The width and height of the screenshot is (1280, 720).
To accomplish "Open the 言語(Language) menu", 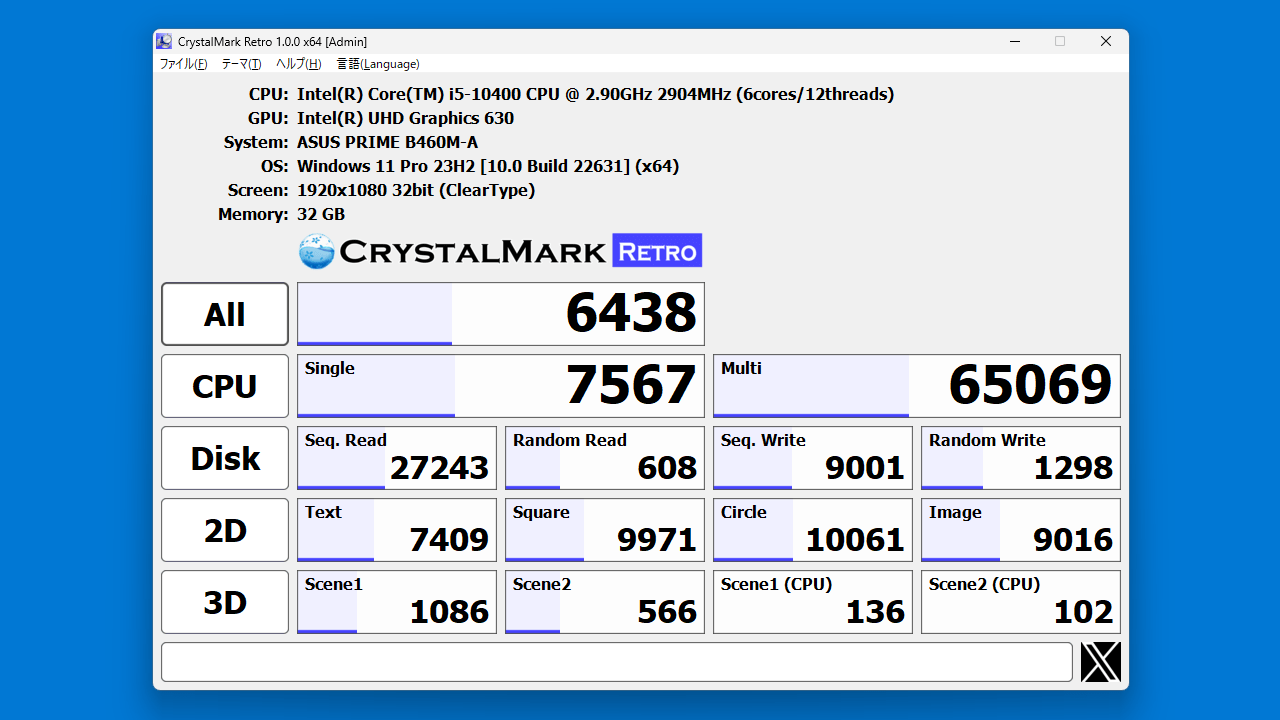I will coord(378,64).
